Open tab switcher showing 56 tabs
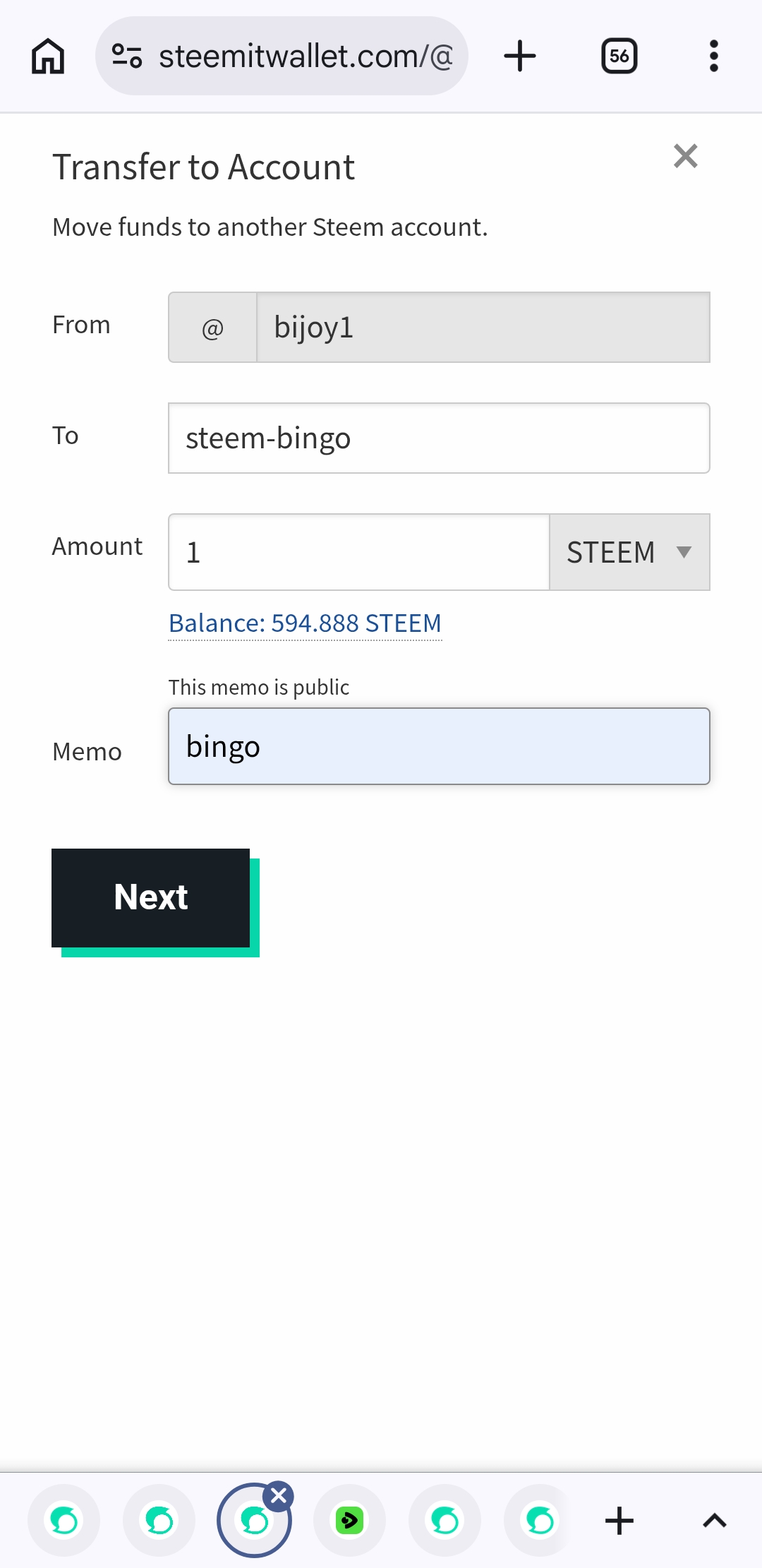This screenshot has height=1568, width=762. 619,56
